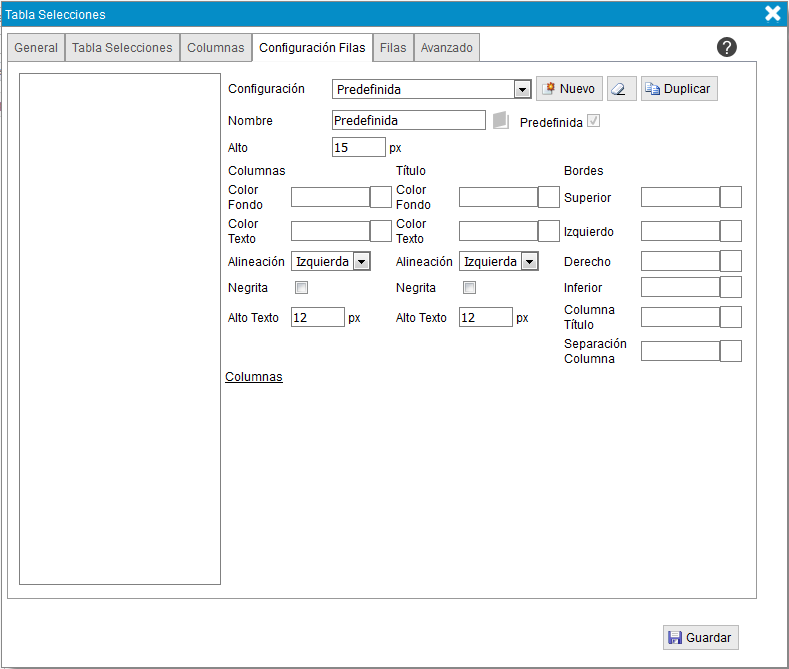Click the underlined Columnas link
This screenshot has width=789, height=669.
254,377
